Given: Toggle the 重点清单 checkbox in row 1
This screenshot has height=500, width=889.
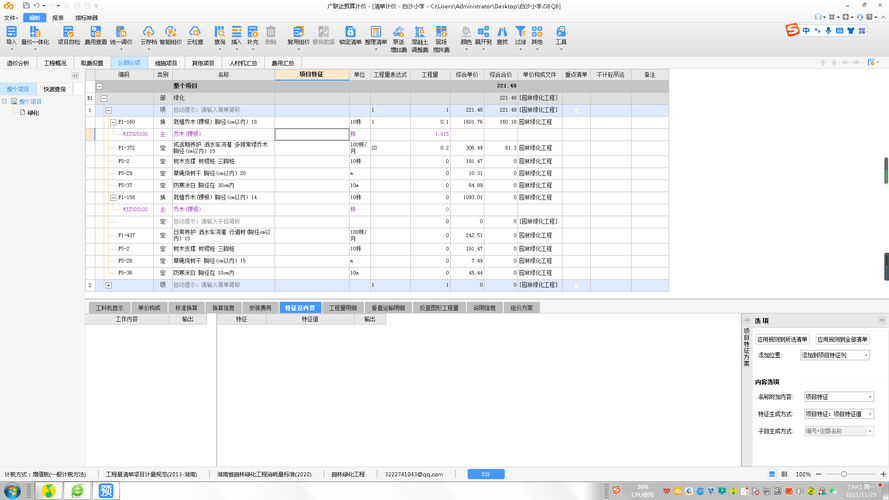Looking at the screenshot, I should coord(576,110).
